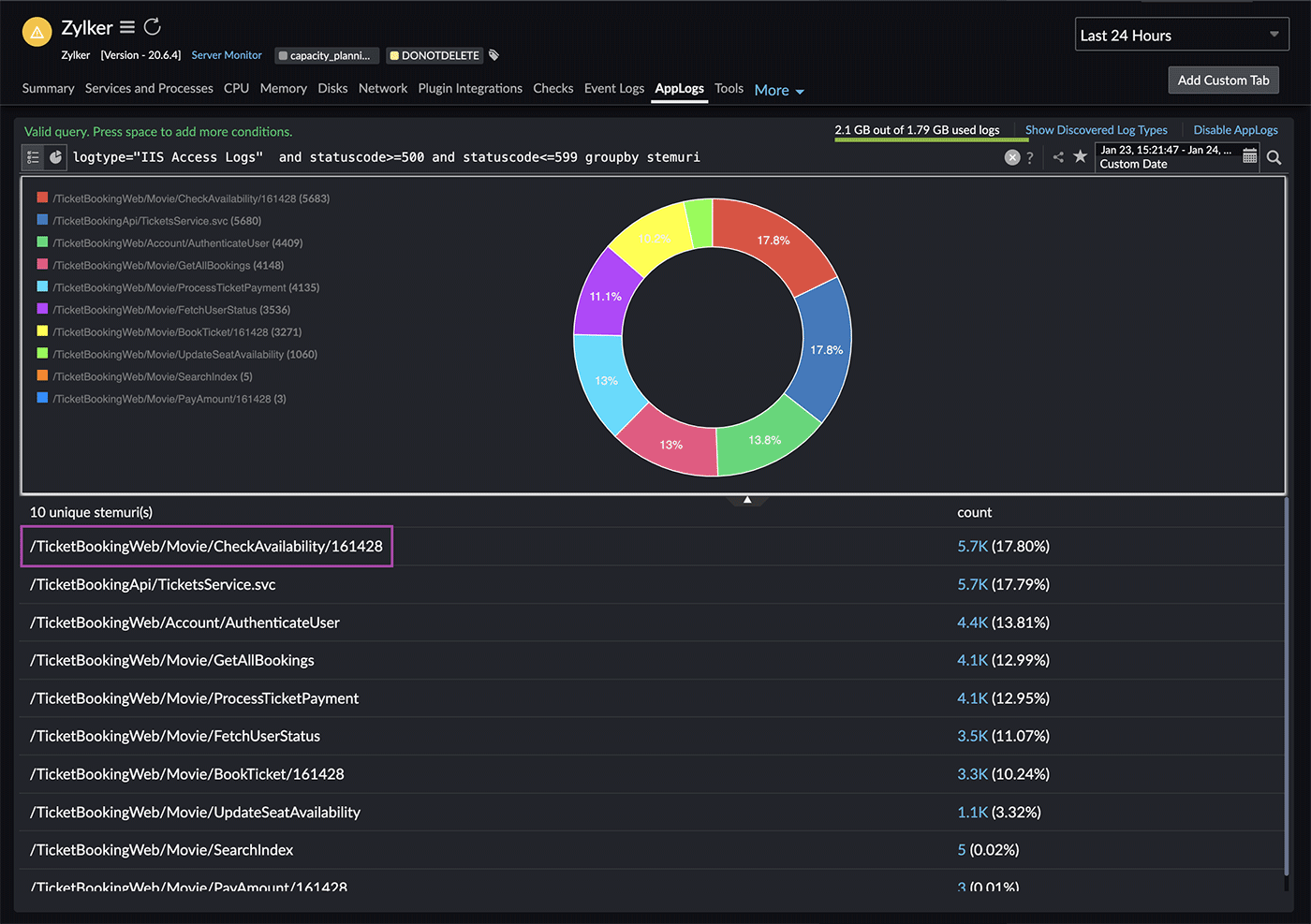Save the query with the star icon
The width and height of the screenshot is (1311, 924).
pos(1080,156)
